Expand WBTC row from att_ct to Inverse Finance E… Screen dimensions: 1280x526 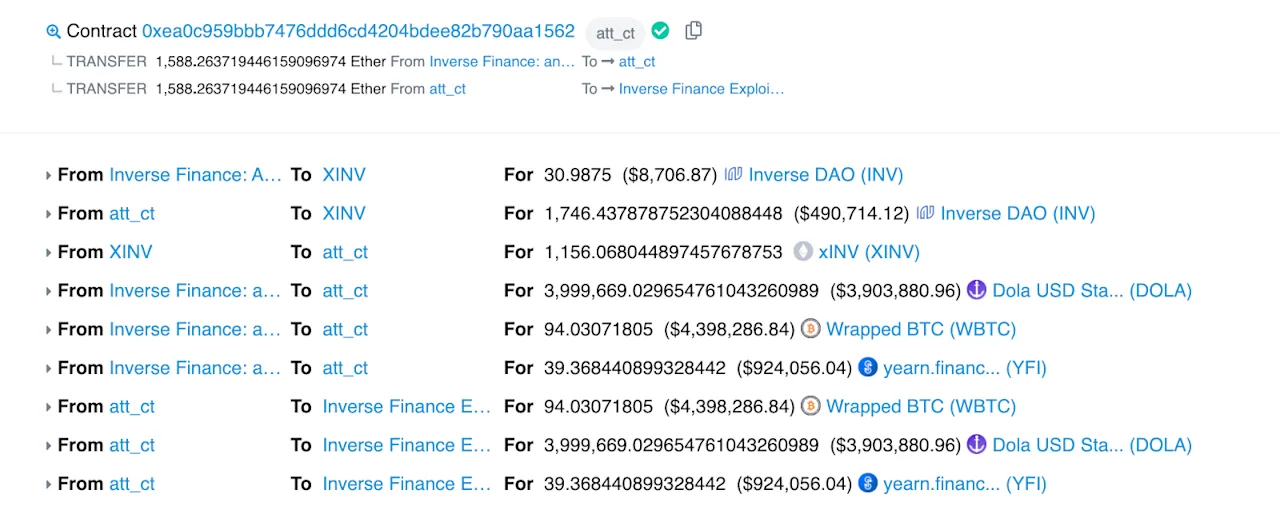[x=49, y=407]
